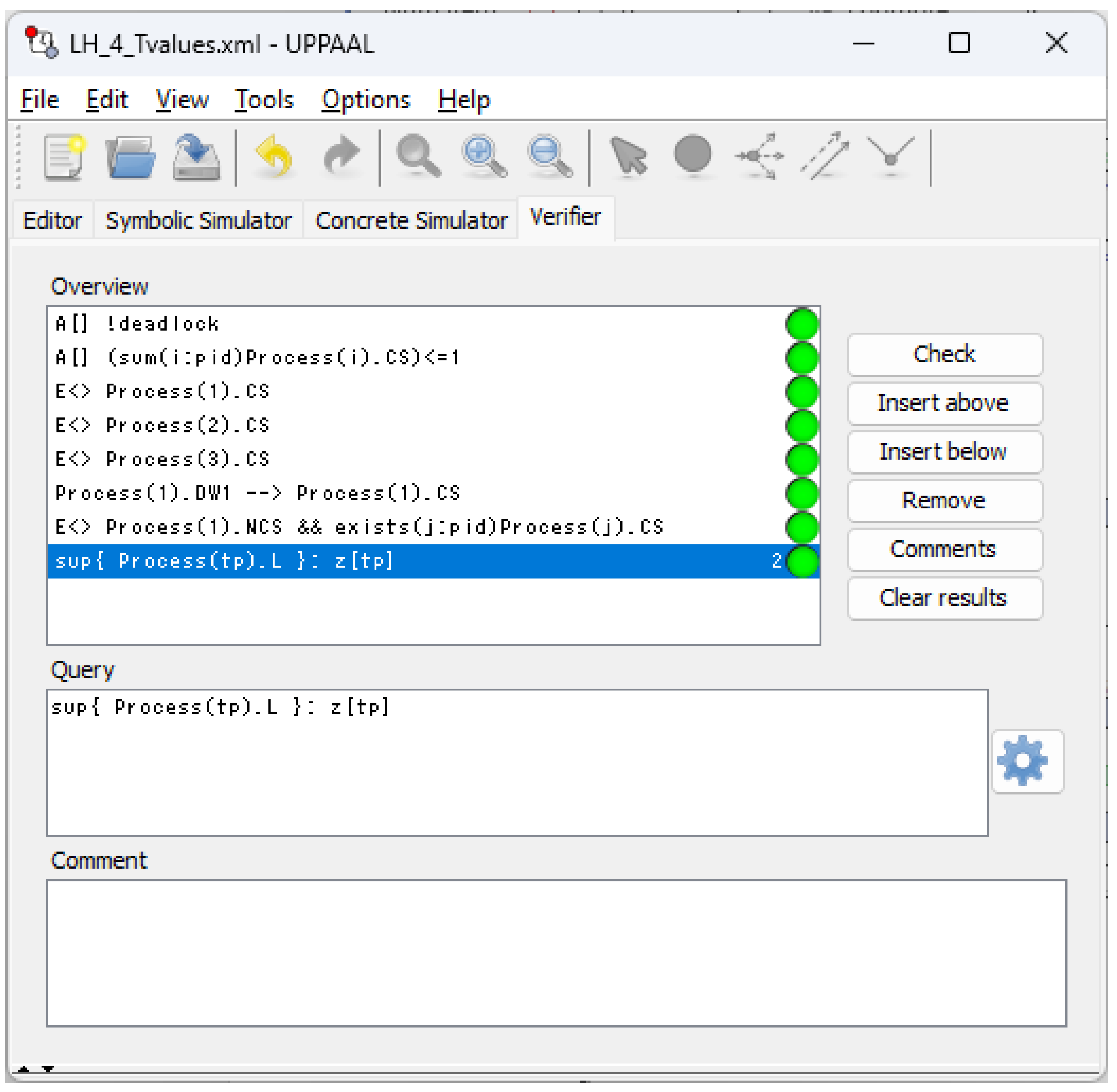Open query options with the gear icon
Image resolution: width=1117 pixels, height=1092 pixels.
(x=1027, y=762)
